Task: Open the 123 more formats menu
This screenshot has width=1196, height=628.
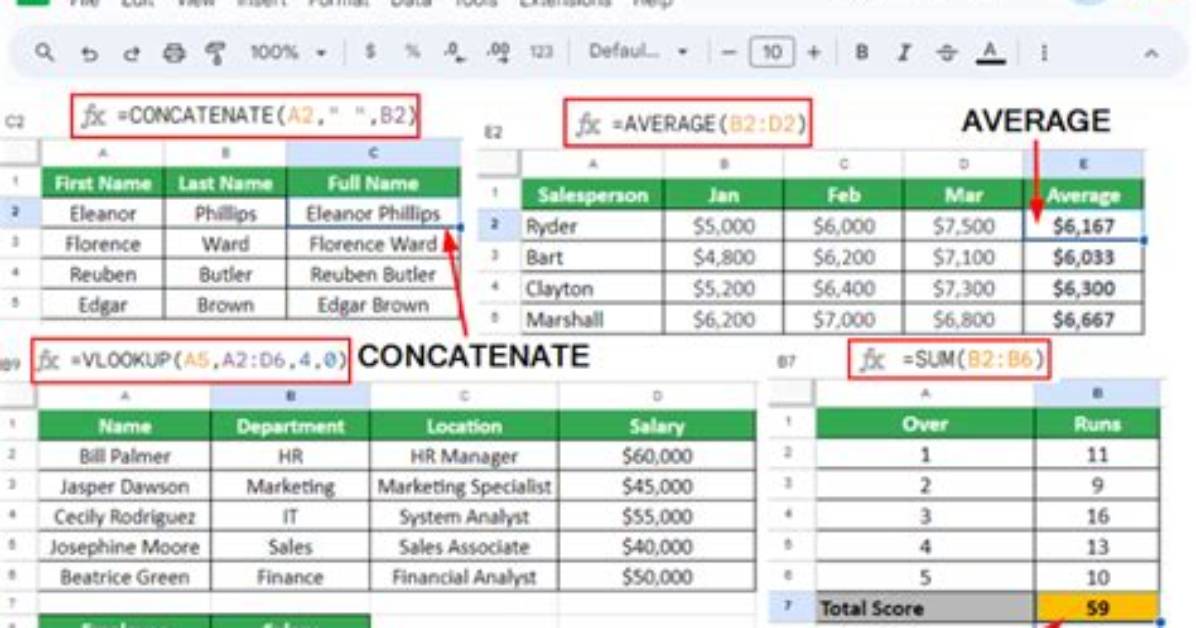Action: click(541, 53)
